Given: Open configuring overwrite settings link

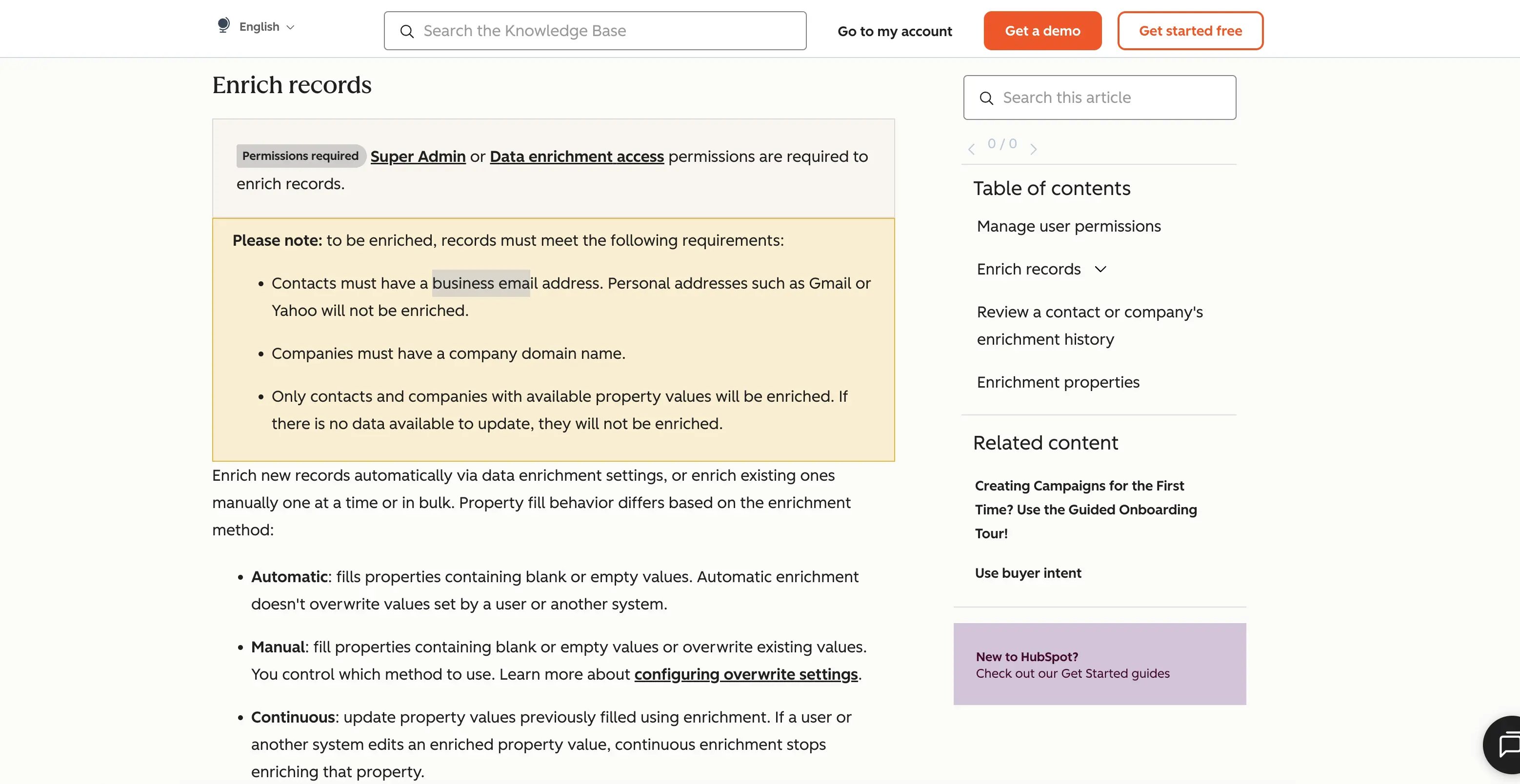Looking at the screenshot, I should pyautogui.click(x=746, y=674).
